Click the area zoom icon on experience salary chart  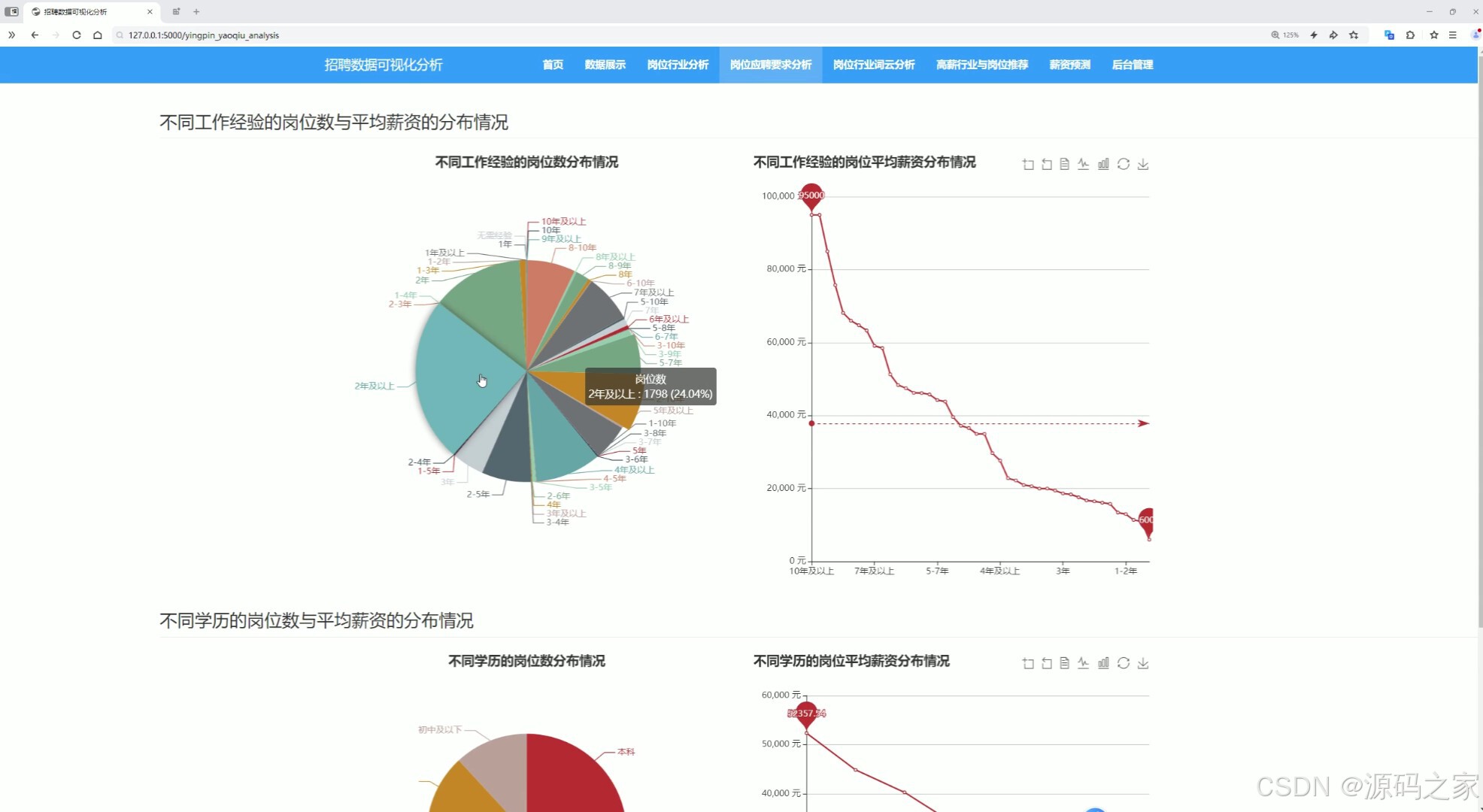pyautogui.click(x=1028, y=164)
